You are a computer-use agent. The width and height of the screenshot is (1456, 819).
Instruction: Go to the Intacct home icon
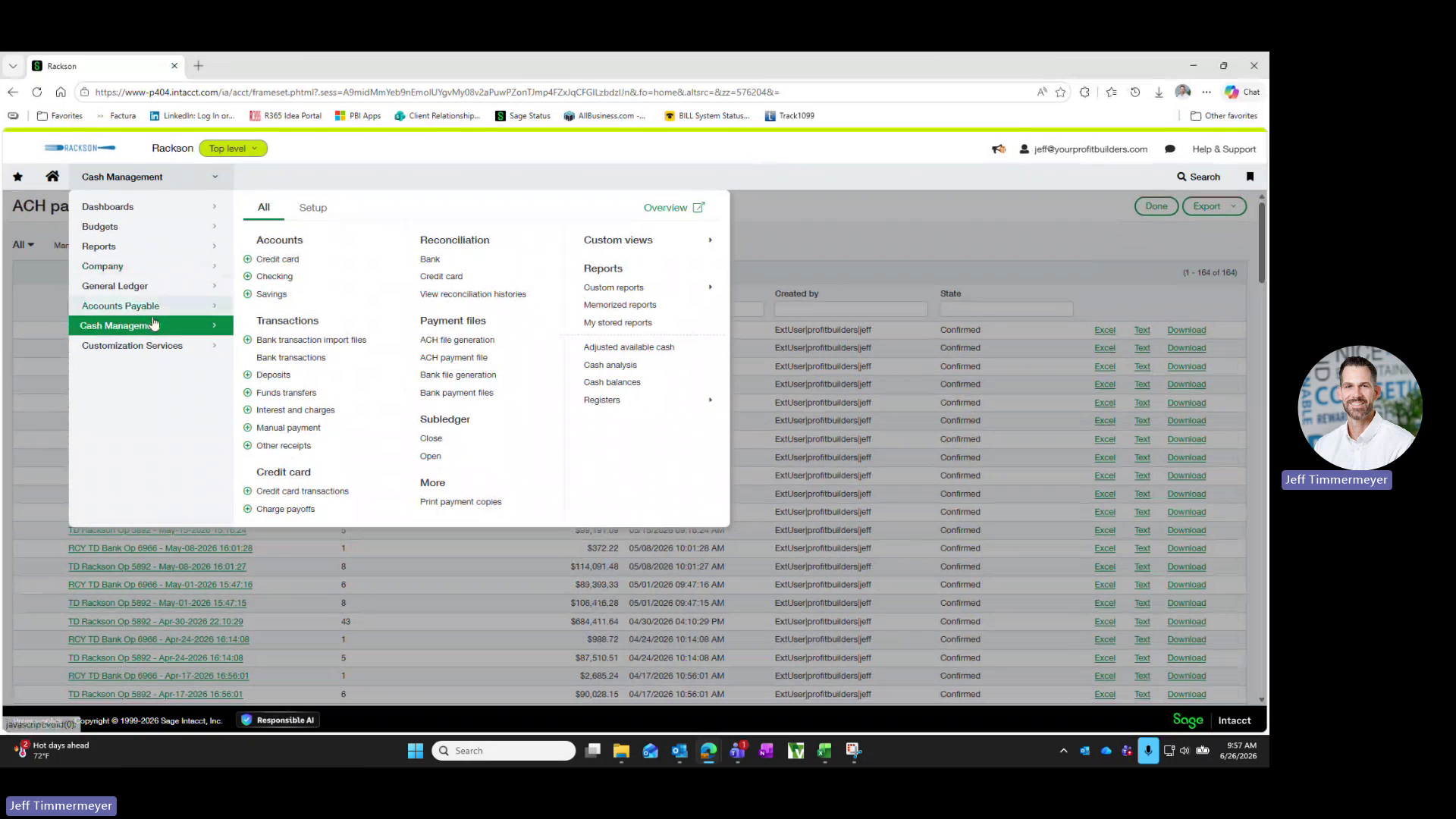click(52, 177)
